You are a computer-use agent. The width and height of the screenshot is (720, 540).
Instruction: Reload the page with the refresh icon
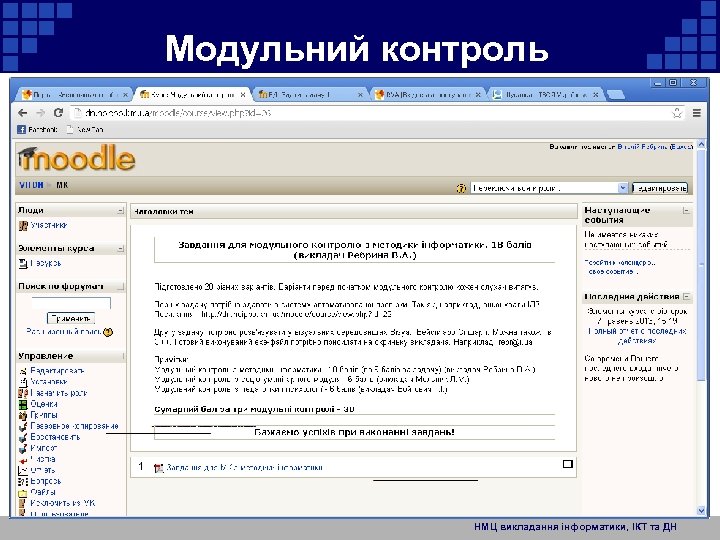(58, 112)
